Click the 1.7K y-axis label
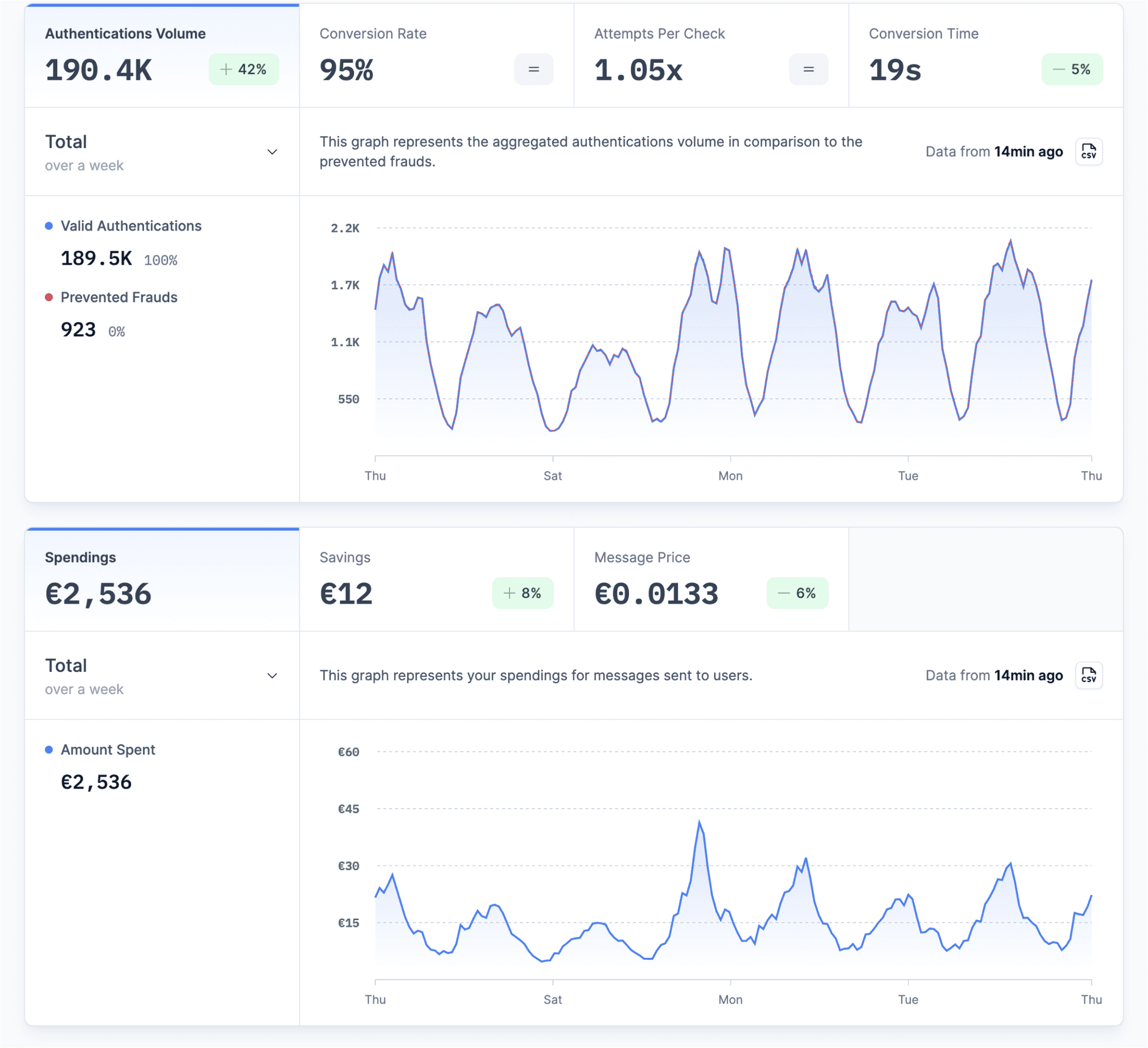Screen dimensions: 1148x1048 (x=345, y=285)
